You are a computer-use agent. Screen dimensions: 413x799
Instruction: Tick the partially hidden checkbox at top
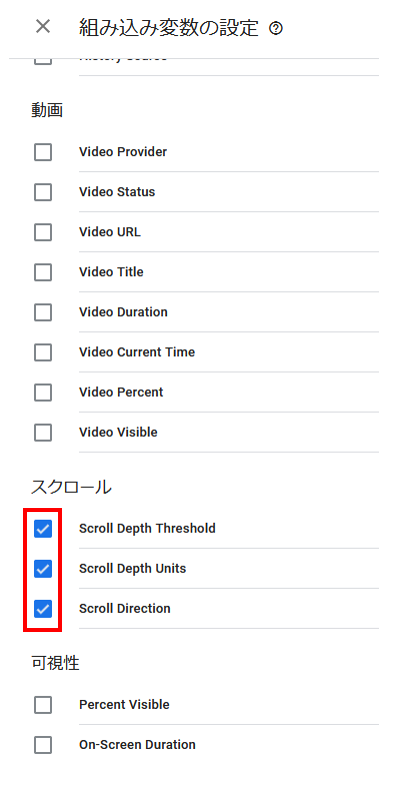[x=43, y=61]
